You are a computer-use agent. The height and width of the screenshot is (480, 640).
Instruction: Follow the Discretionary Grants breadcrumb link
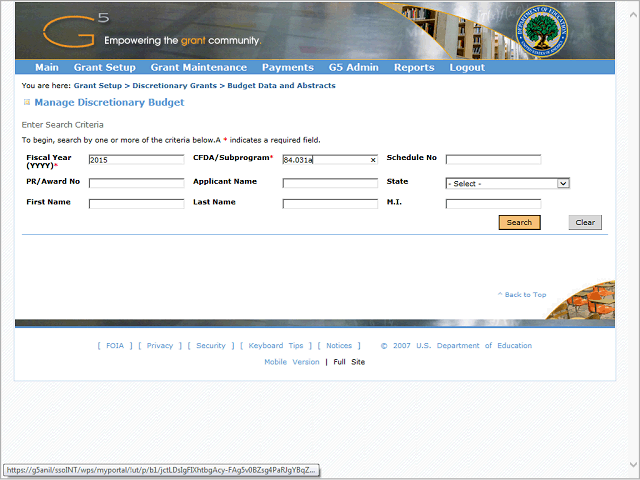(174, 86)
